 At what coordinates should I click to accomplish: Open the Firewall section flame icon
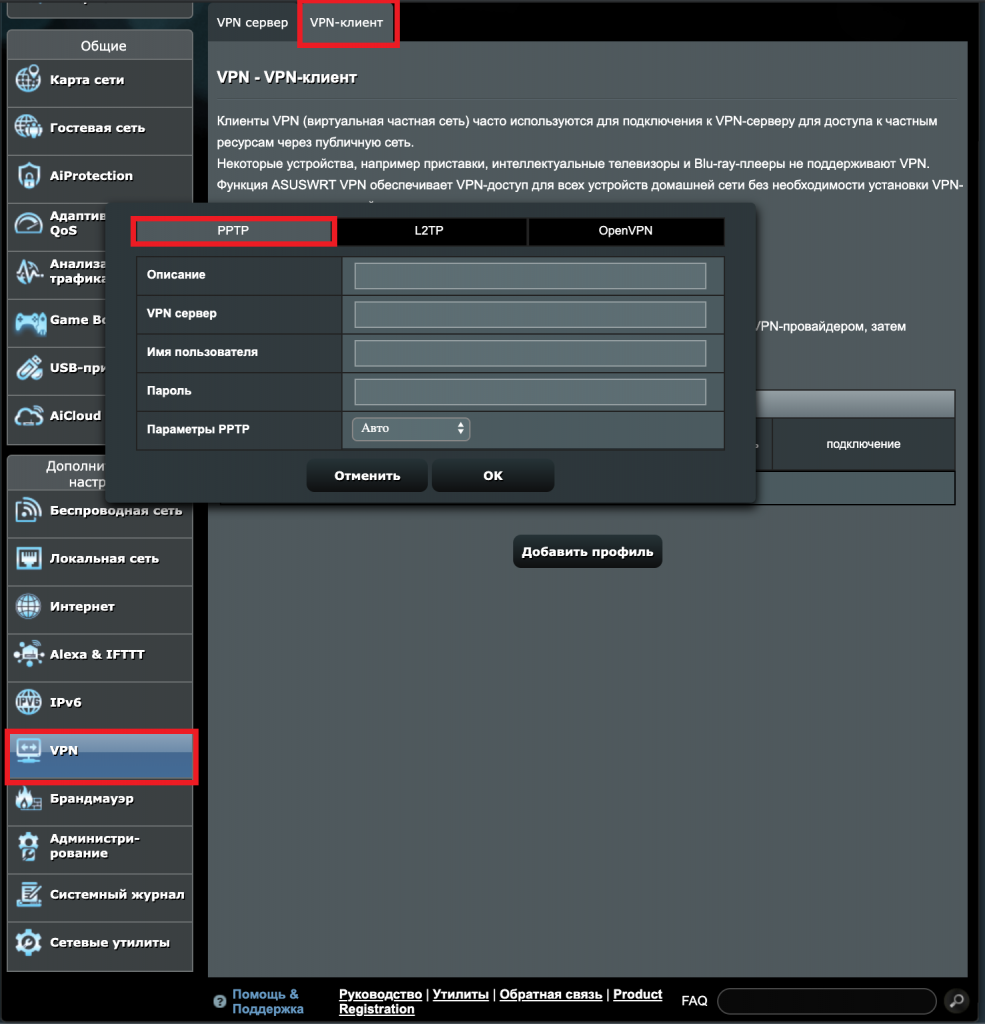[x=28, y=799]
